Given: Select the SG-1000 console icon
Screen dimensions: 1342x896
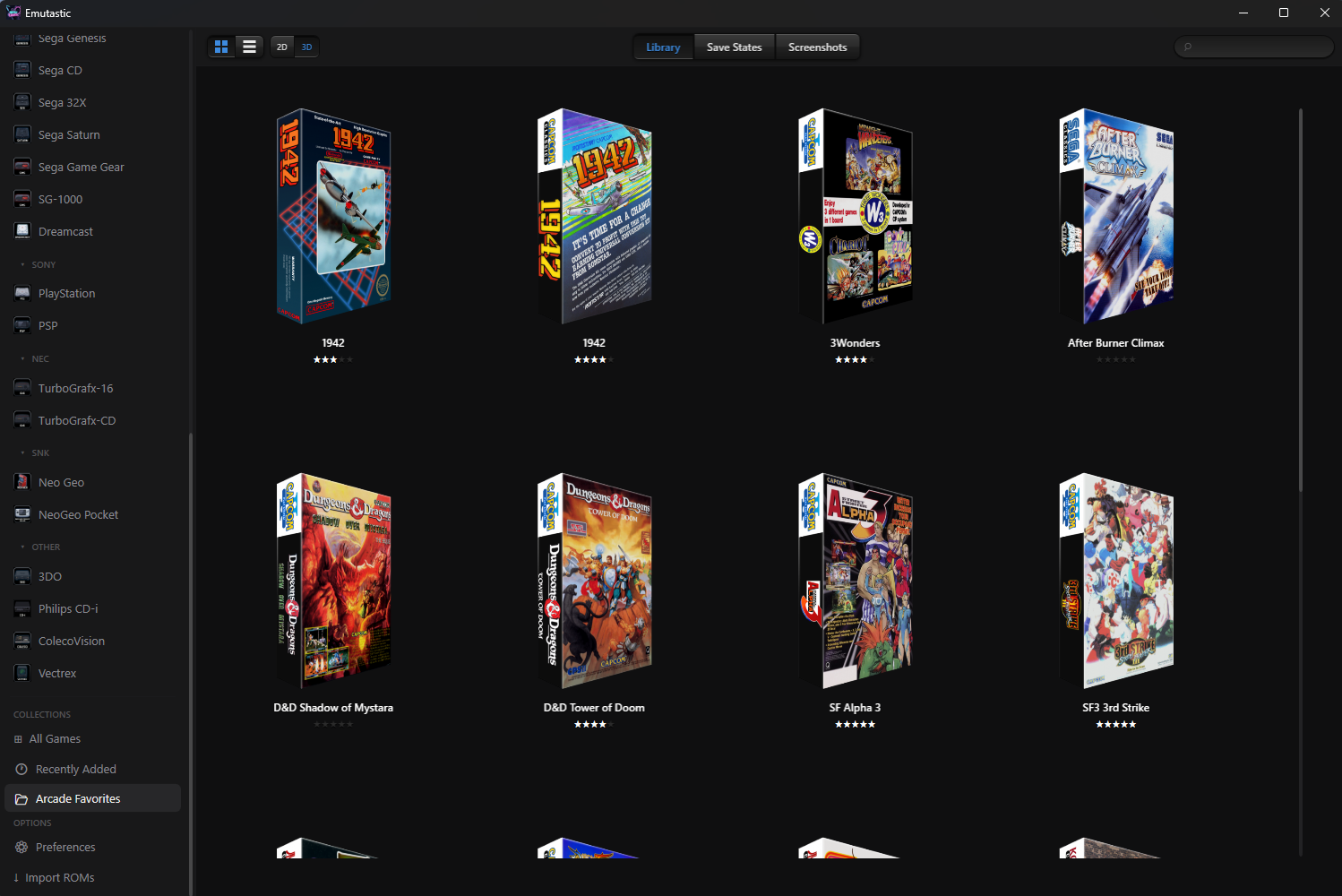Looking at the screenshot, I should tap(22, 199).
